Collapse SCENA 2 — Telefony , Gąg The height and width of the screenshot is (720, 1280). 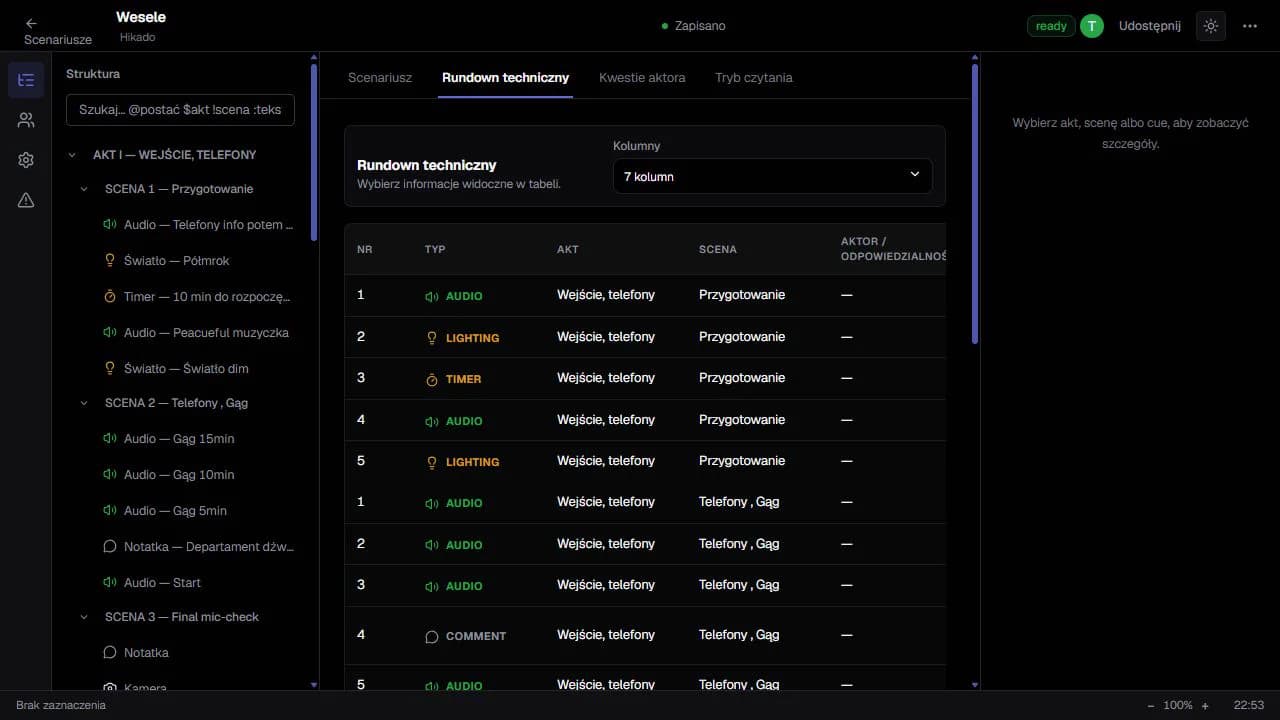(84, 403)
